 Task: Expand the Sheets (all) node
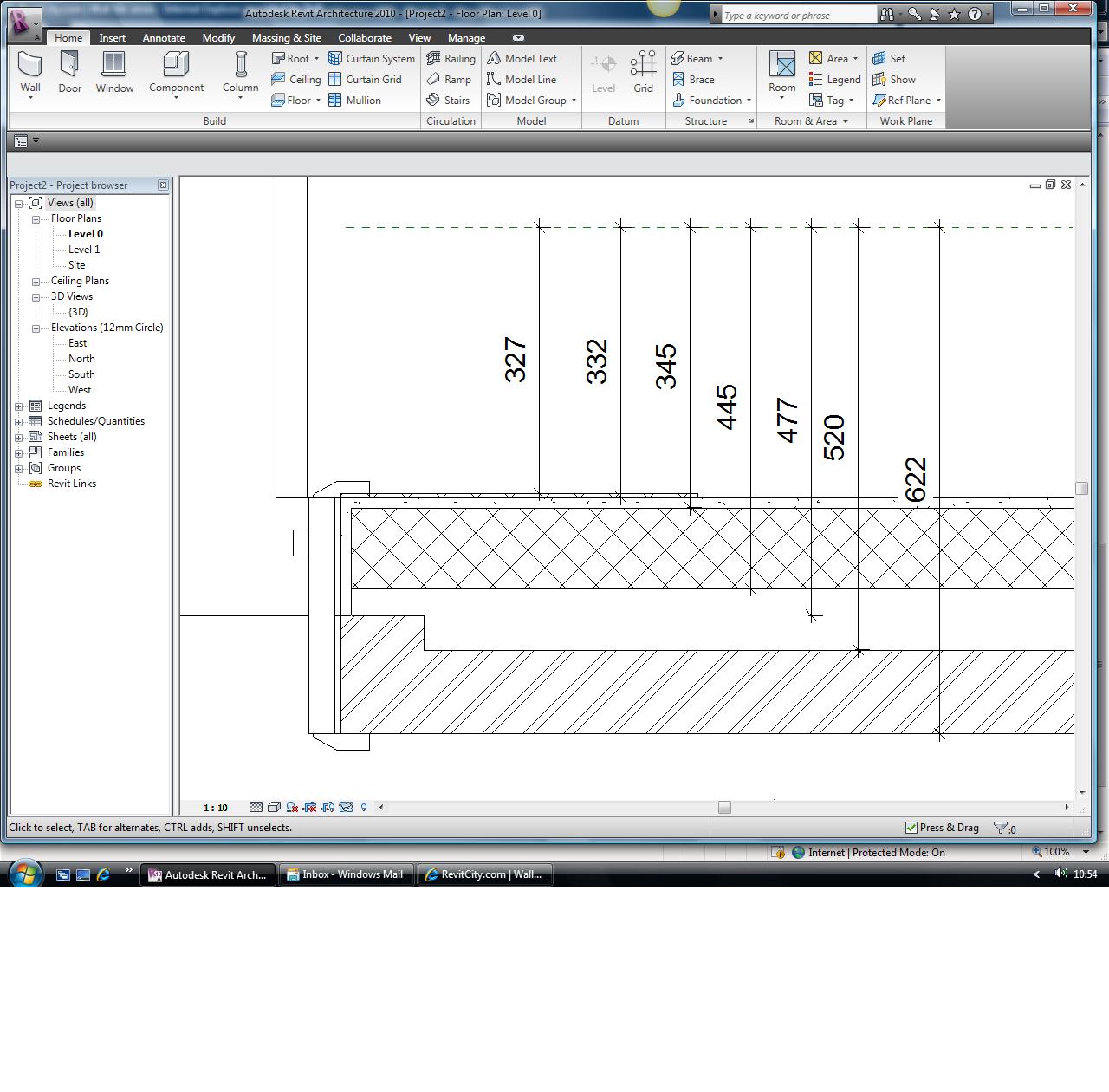point(19,438)
